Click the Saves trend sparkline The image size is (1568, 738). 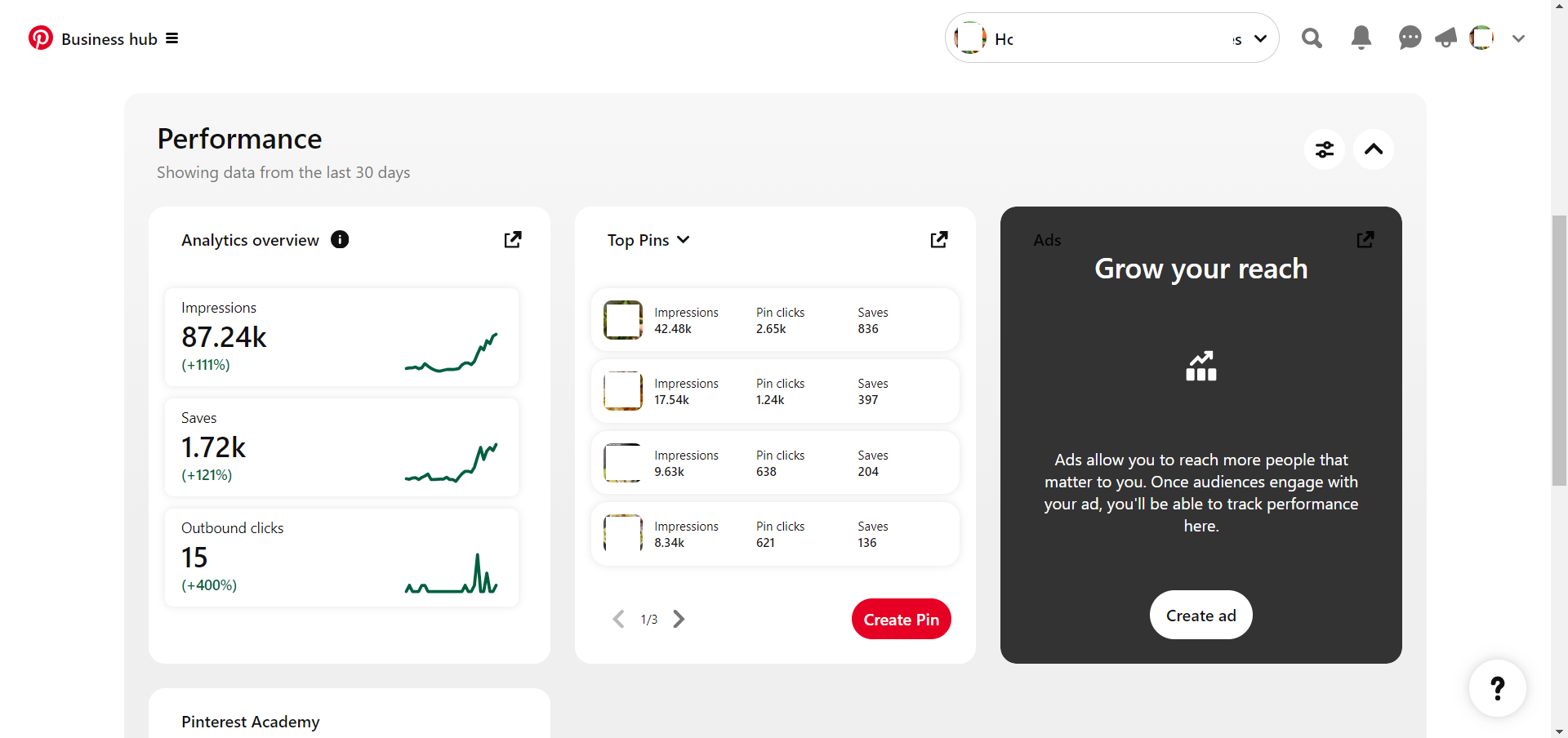452,463
